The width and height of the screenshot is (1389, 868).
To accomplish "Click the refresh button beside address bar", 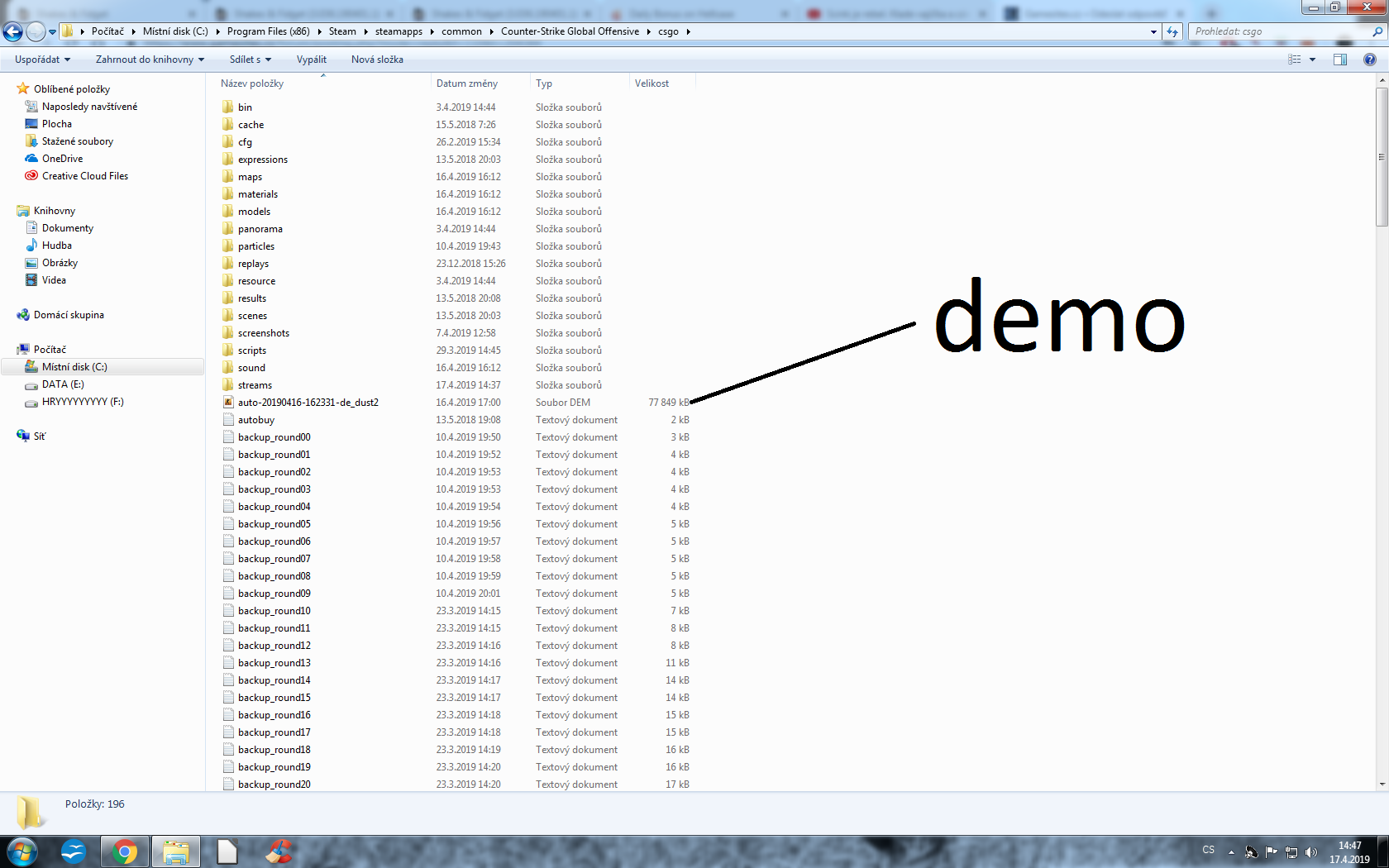I will 1172,31.
